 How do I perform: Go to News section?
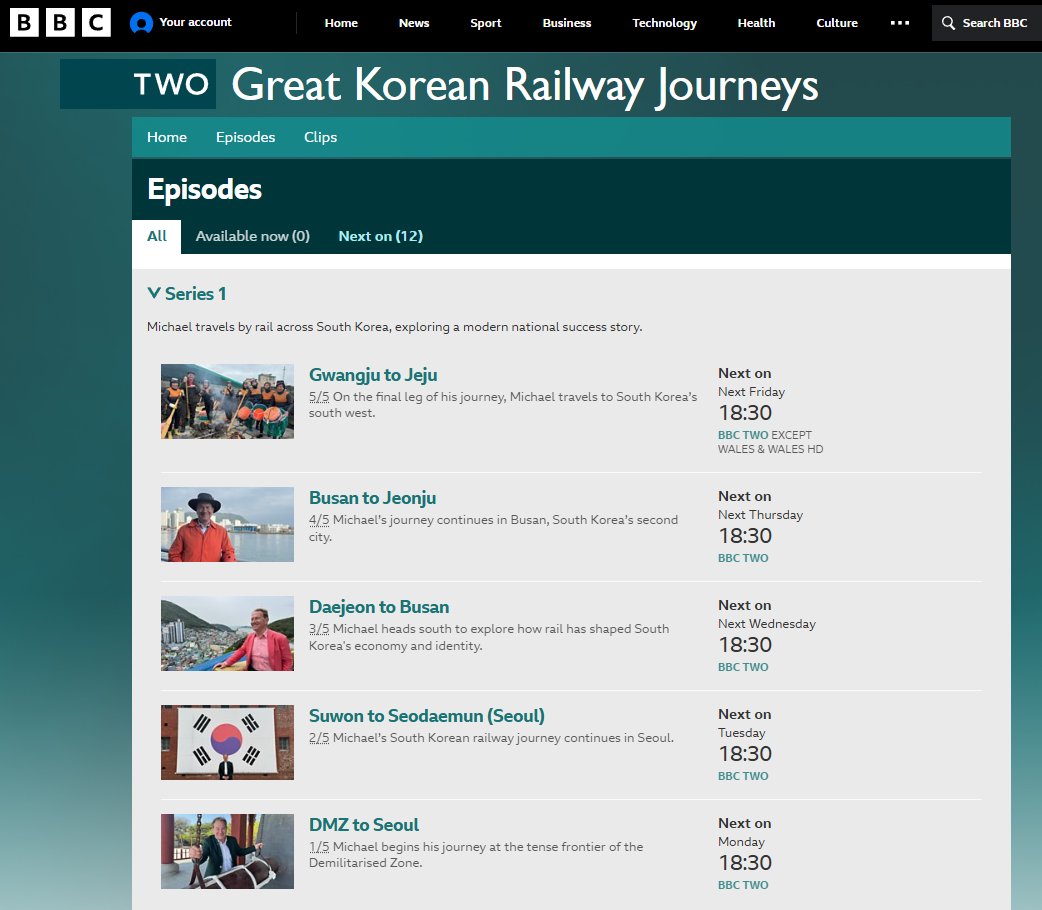[414, 23]
